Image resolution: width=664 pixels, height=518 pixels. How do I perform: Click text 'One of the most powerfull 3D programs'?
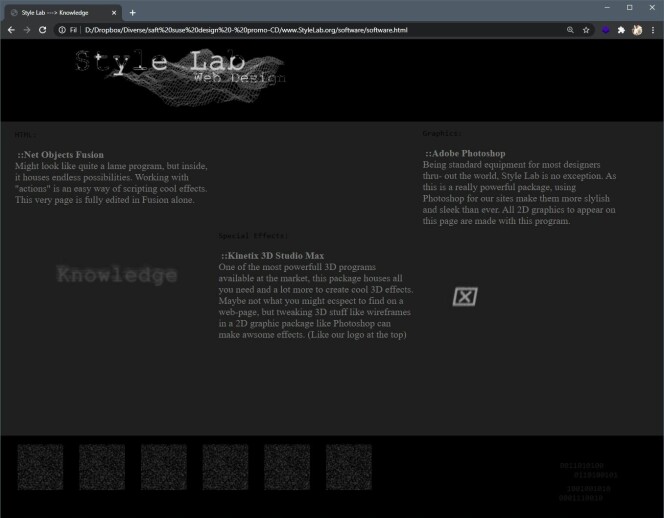coord(297,267)
